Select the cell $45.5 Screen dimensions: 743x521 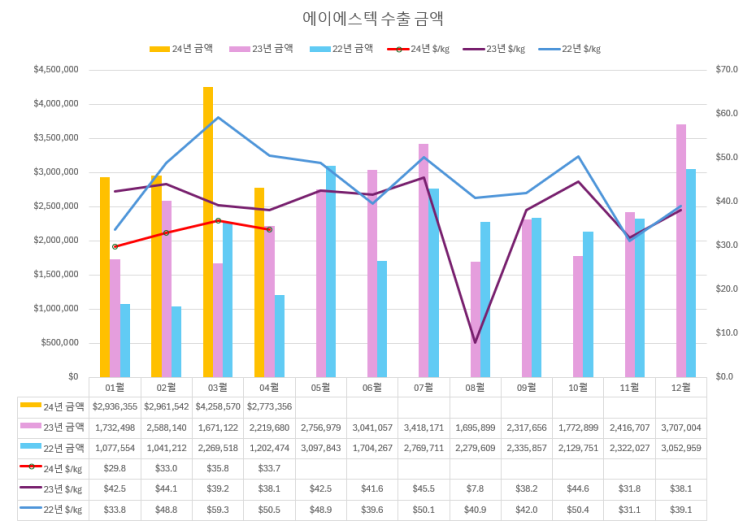click(x=424, y=489)
